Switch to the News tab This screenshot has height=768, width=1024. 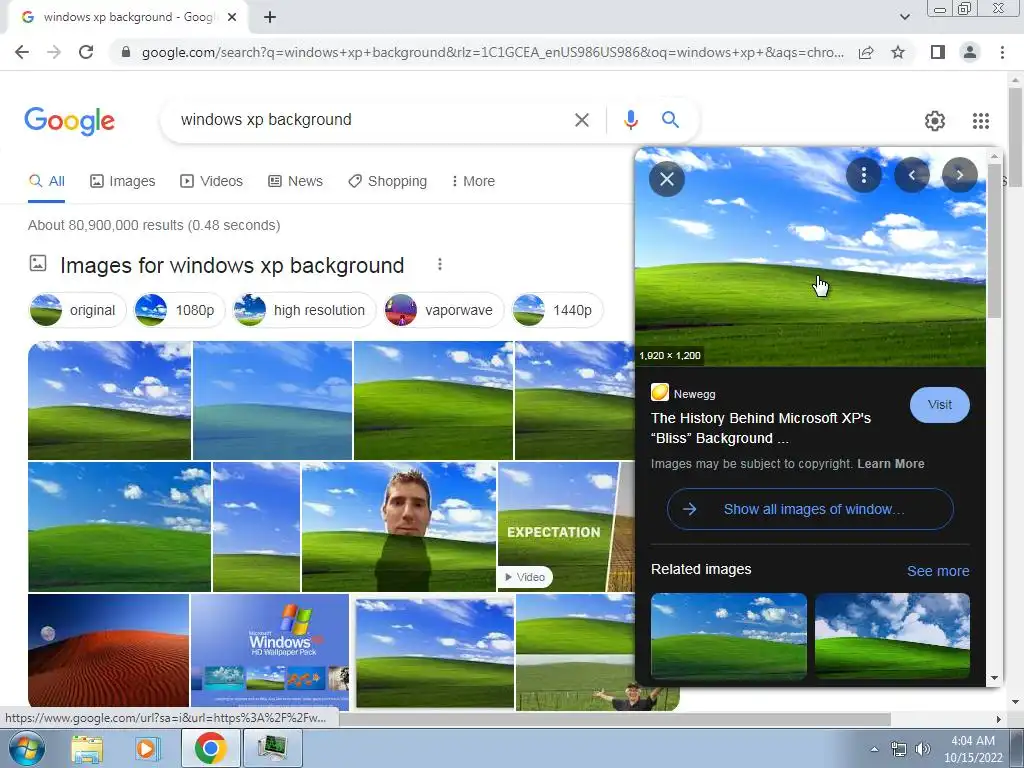pyautogui.click(x=295, y=182)
